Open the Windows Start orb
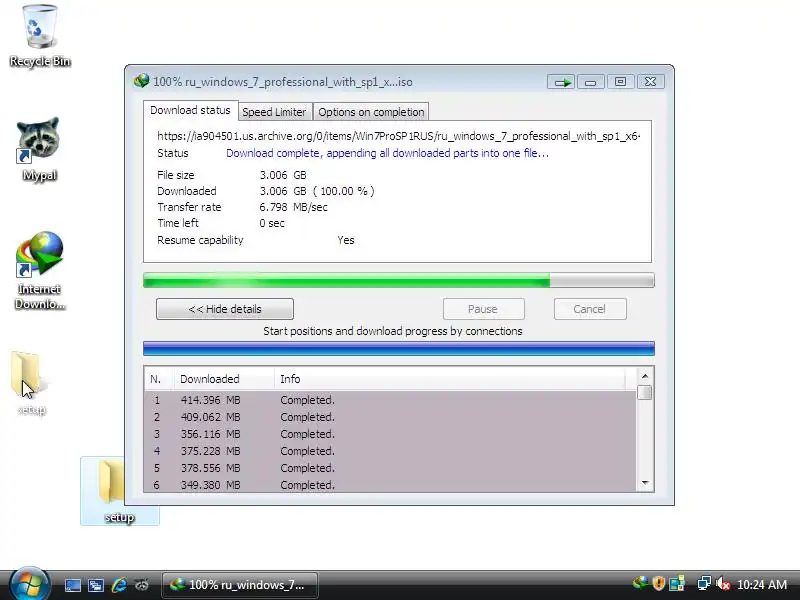The image size is (800, 600). 29,584
